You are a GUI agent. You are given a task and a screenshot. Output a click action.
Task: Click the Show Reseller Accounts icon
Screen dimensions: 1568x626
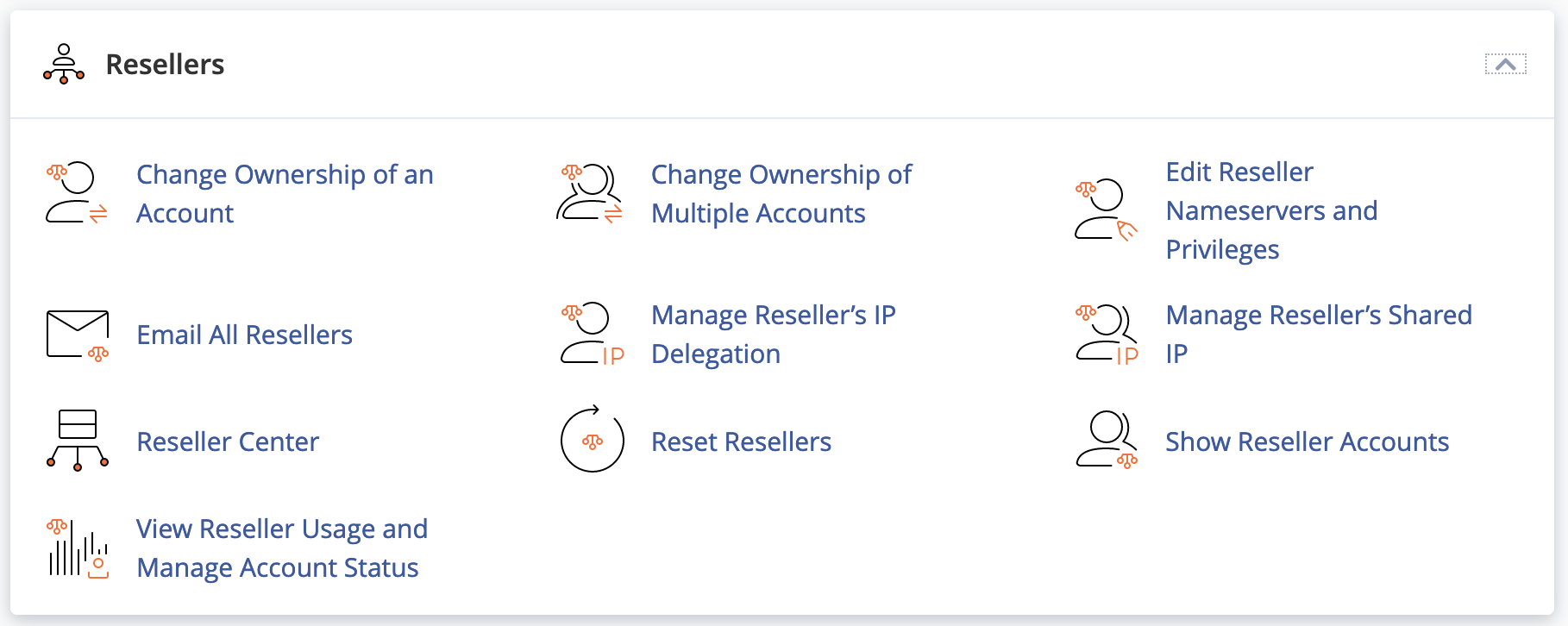1106,440
